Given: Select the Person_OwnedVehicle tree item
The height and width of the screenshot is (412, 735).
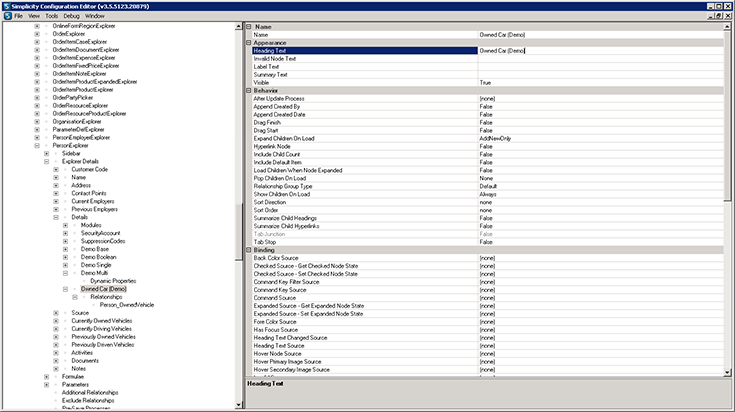Looking at the screenshot, I should click(x=127, y=305).
